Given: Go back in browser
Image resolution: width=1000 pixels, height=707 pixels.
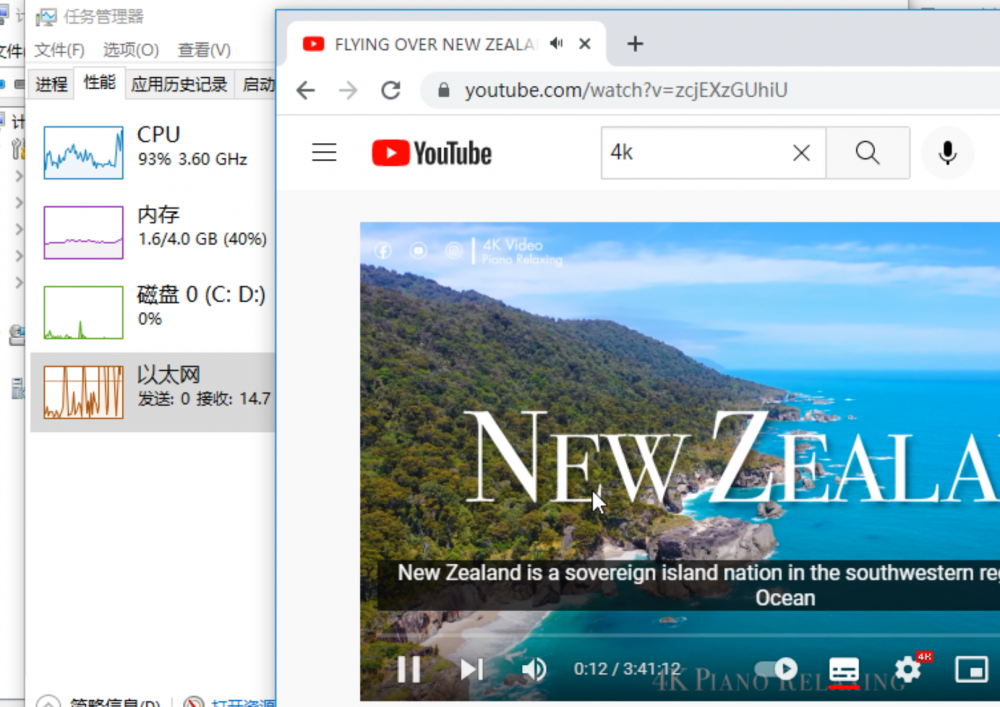Looking at the screenshot, I should click(306, 90).
